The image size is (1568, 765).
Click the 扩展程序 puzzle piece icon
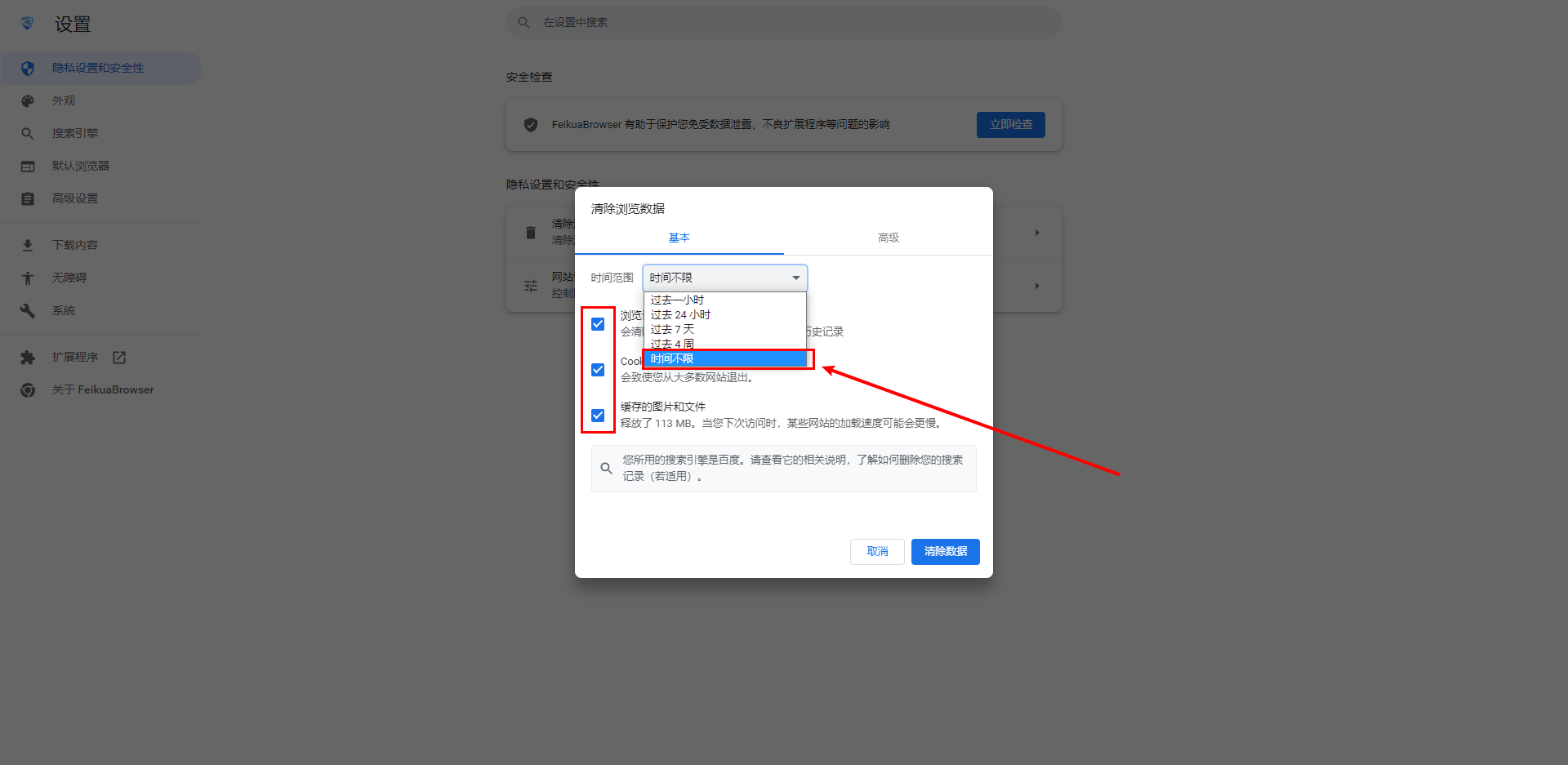(28, 358)
